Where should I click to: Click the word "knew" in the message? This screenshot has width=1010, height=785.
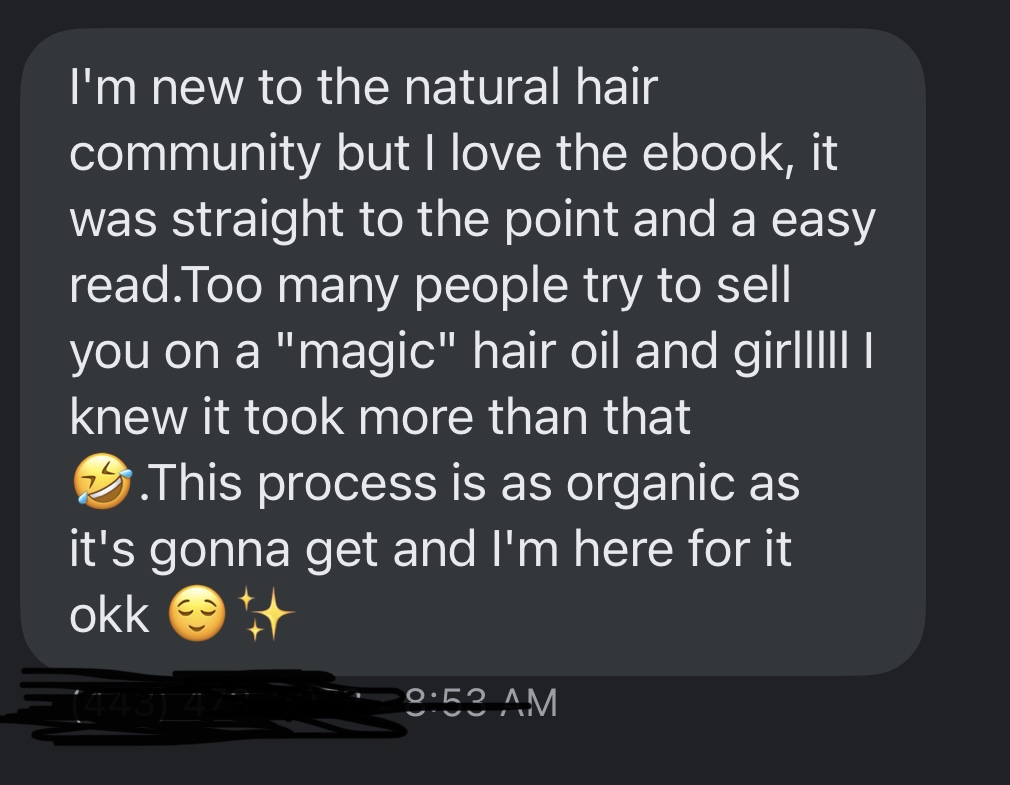128,417
